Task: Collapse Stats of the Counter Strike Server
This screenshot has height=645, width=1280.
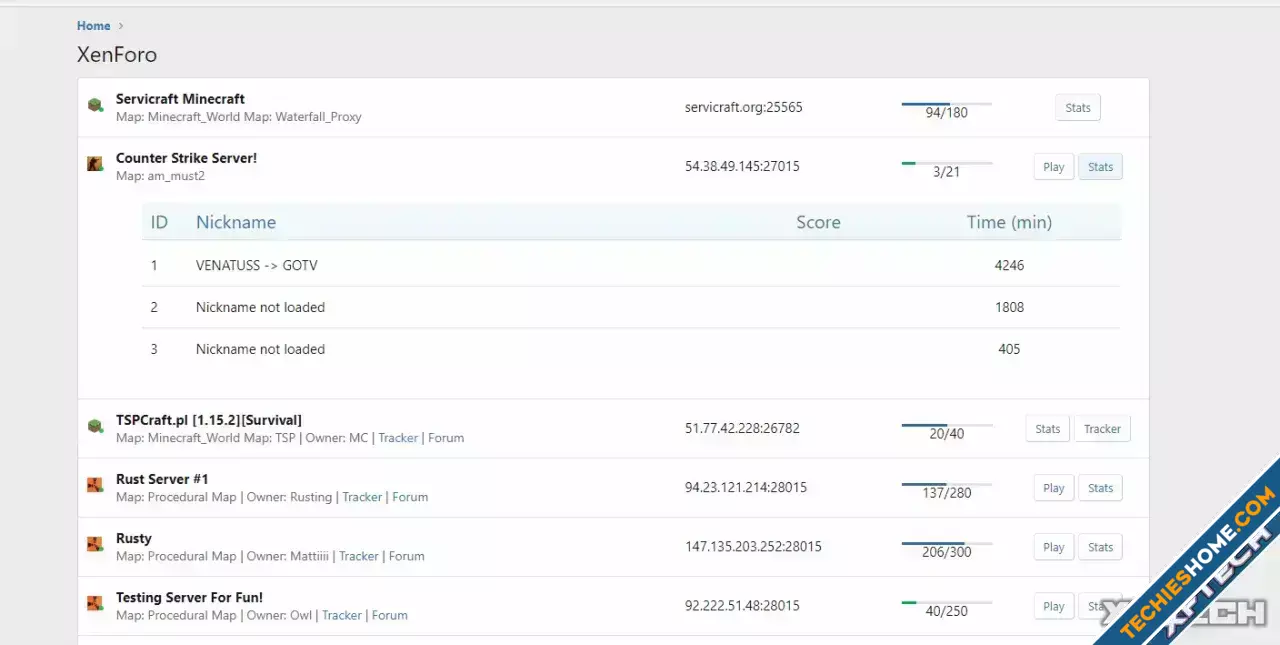Action: pyautogui.click(x=1100, y=167)
